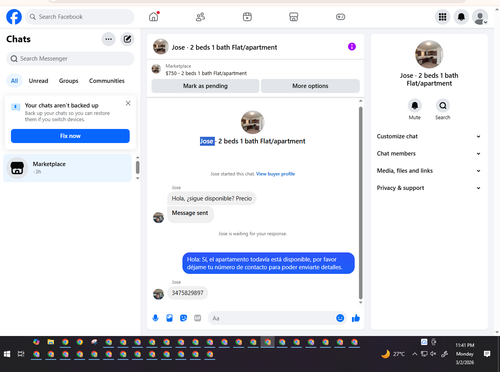Expand Customize chat section
The image size is (500, 372).
[429, 136]
